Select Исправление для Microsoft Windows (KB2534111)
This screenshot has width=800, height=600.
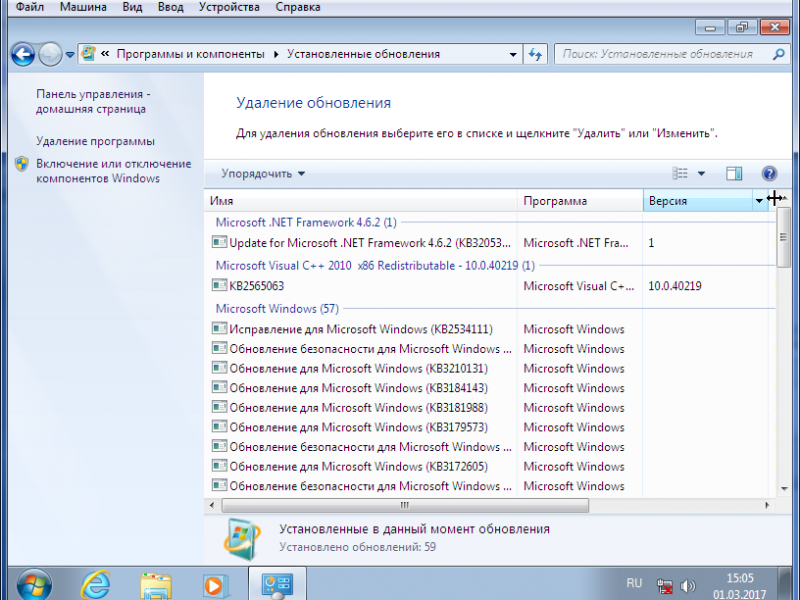pyautogui.click(x=490, y=329)
